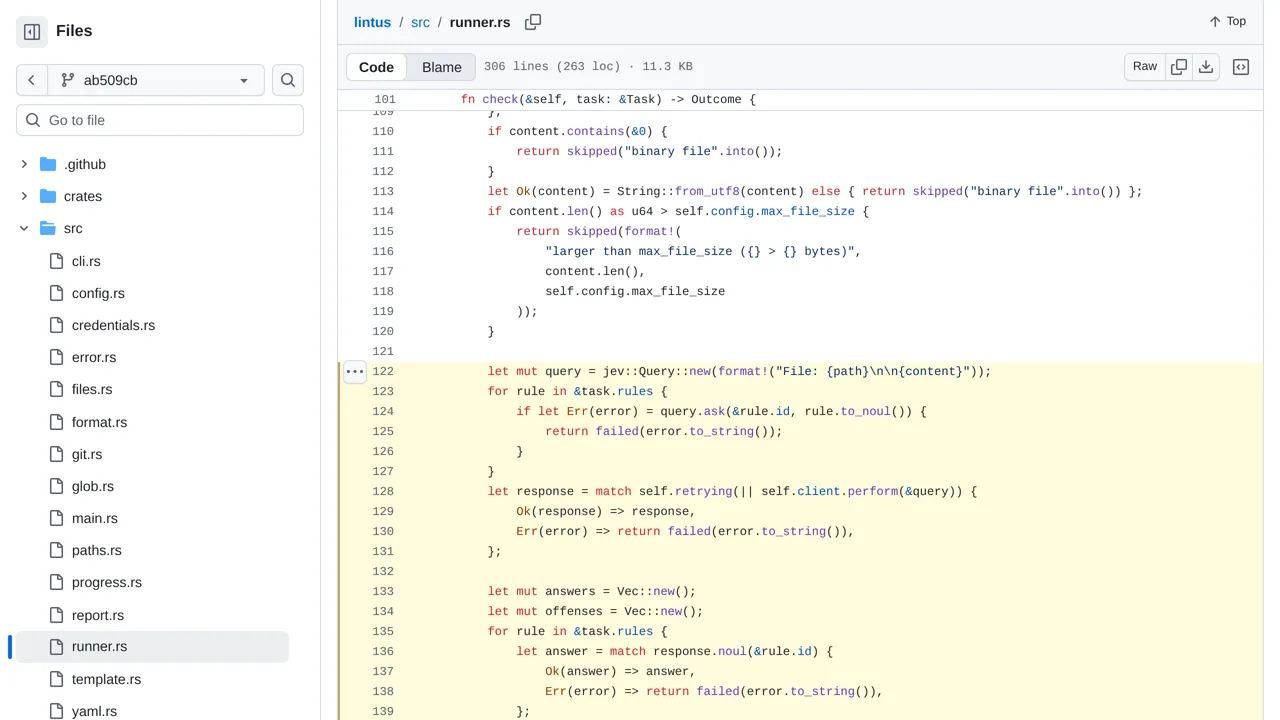Click the folder icon of crates
This screenshot has width=1280, height=720.
tap(48, 196)
